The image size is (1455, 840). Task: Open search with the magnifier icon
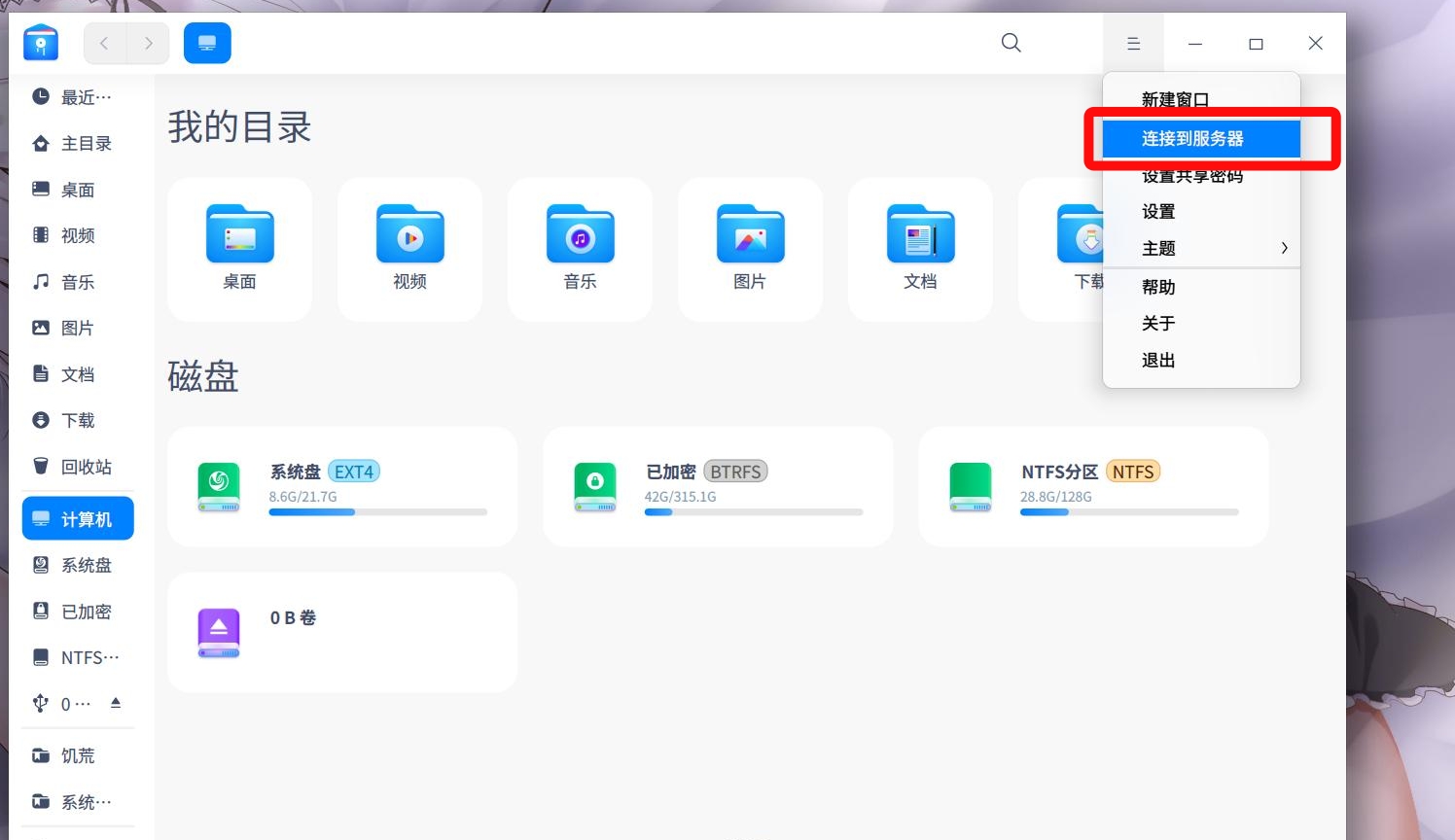coord(1011,43)
